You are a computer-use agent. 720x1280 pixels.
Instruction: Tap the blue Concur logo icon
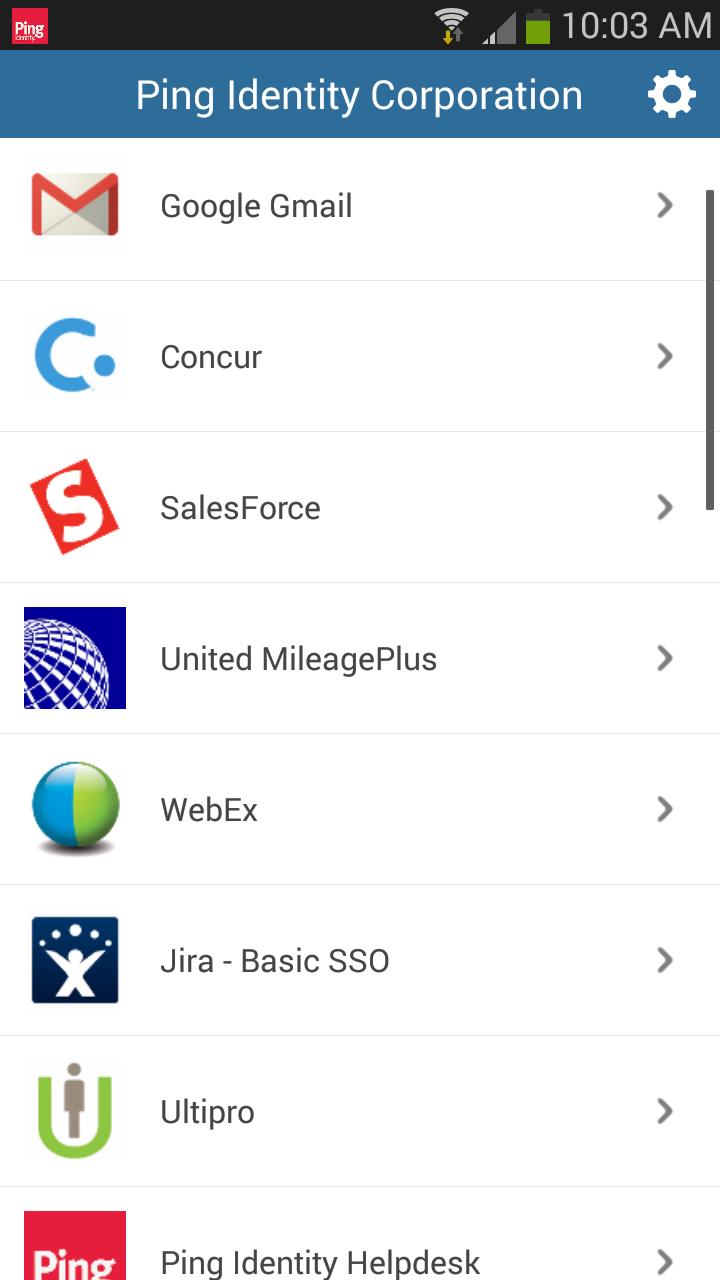point(75,356)
